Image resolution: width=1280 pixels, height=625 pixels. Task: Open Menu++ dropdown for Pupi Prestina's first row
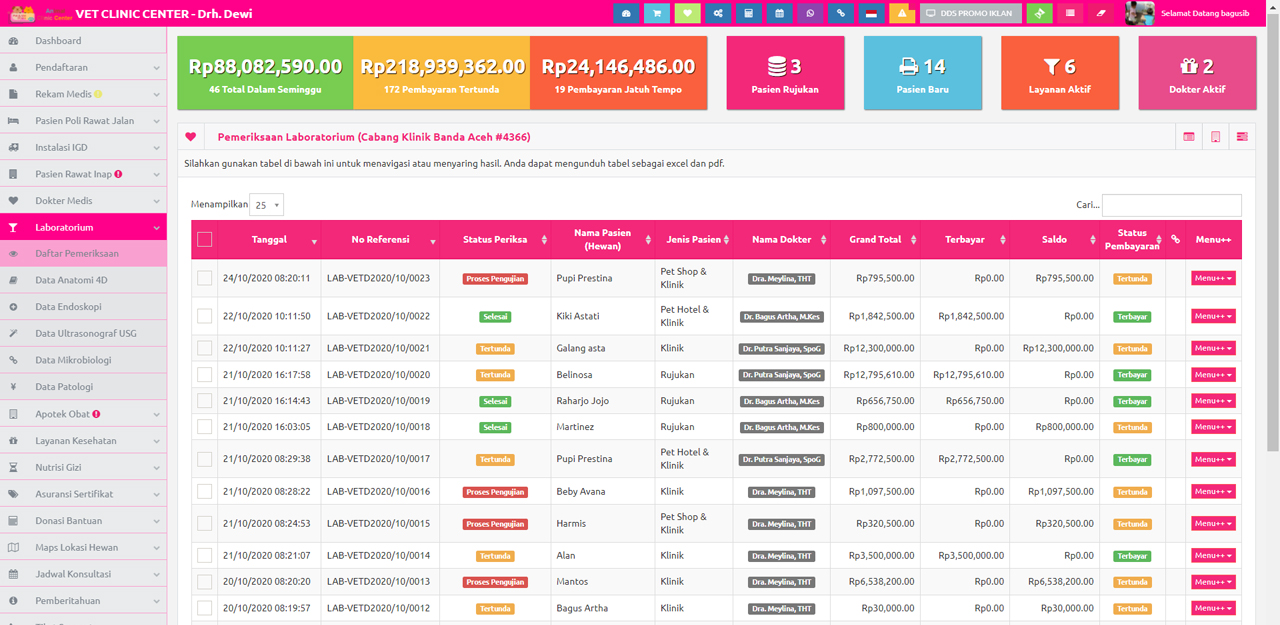(1212, 278)
